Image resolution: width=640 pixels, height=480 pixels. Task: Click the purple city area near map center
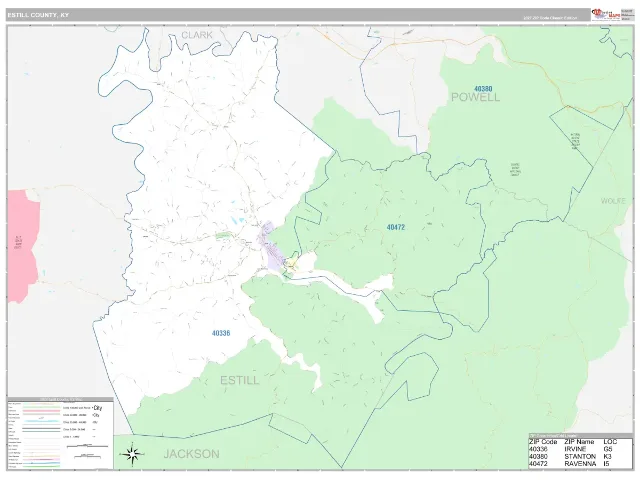(x=271, y=248)
